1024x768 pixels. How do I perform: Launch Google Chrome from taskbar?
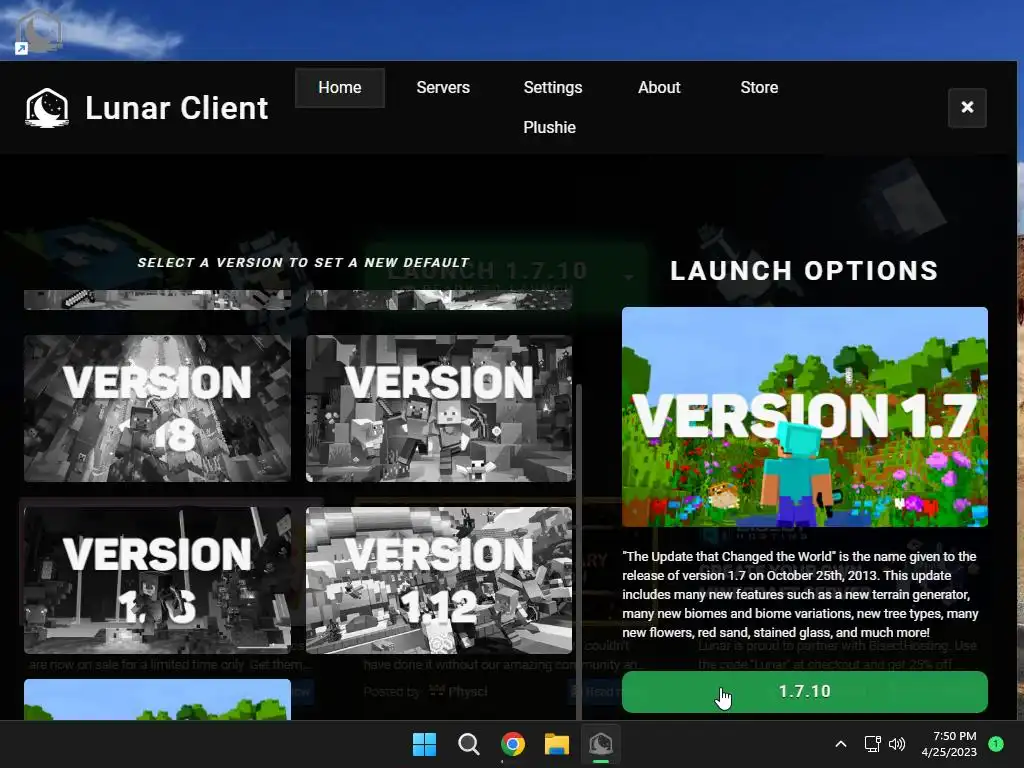(513, 744)
